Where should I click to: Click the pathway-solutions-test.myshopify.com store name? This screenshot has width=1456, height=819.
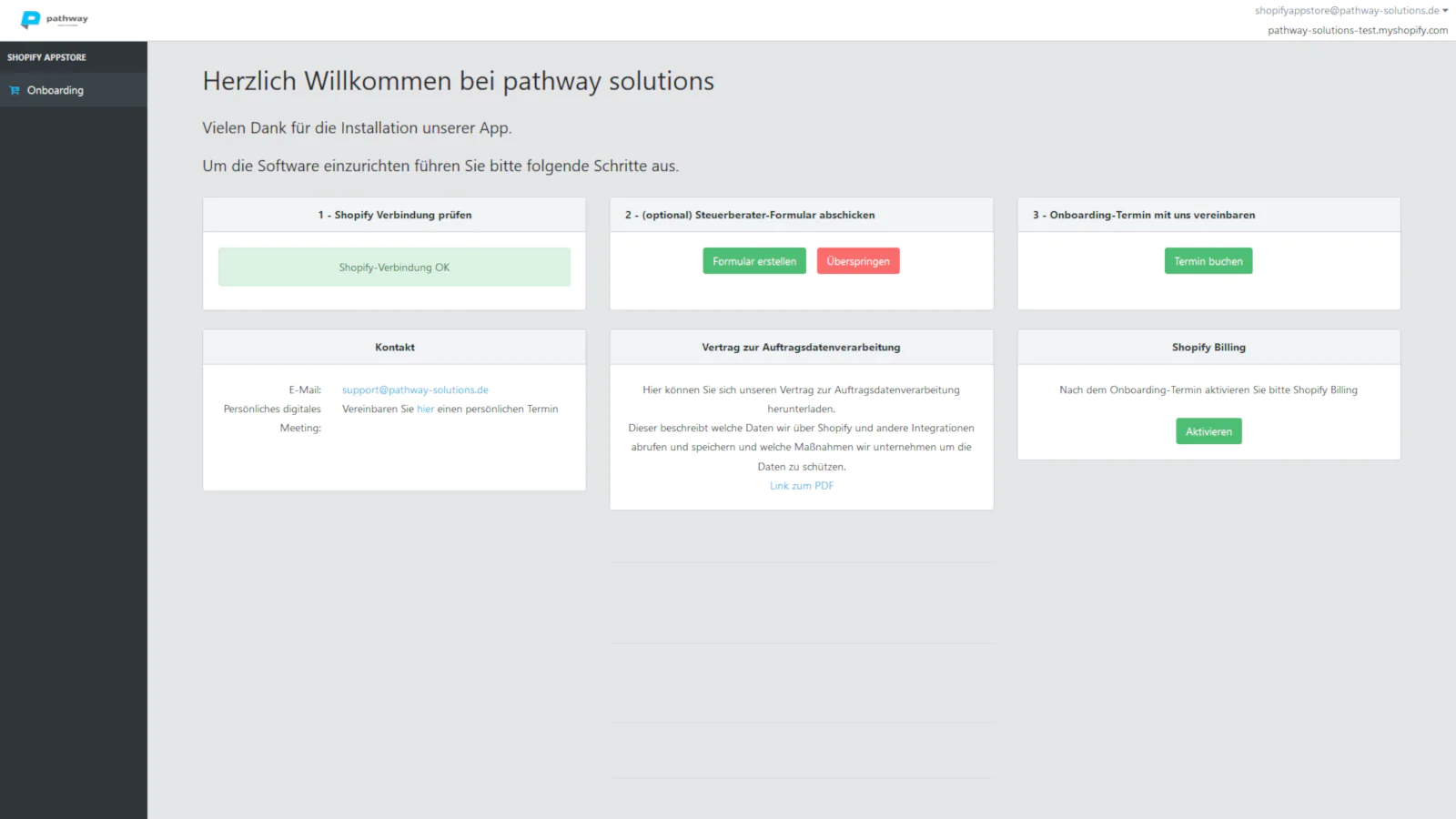click(x=1358, y=30)
